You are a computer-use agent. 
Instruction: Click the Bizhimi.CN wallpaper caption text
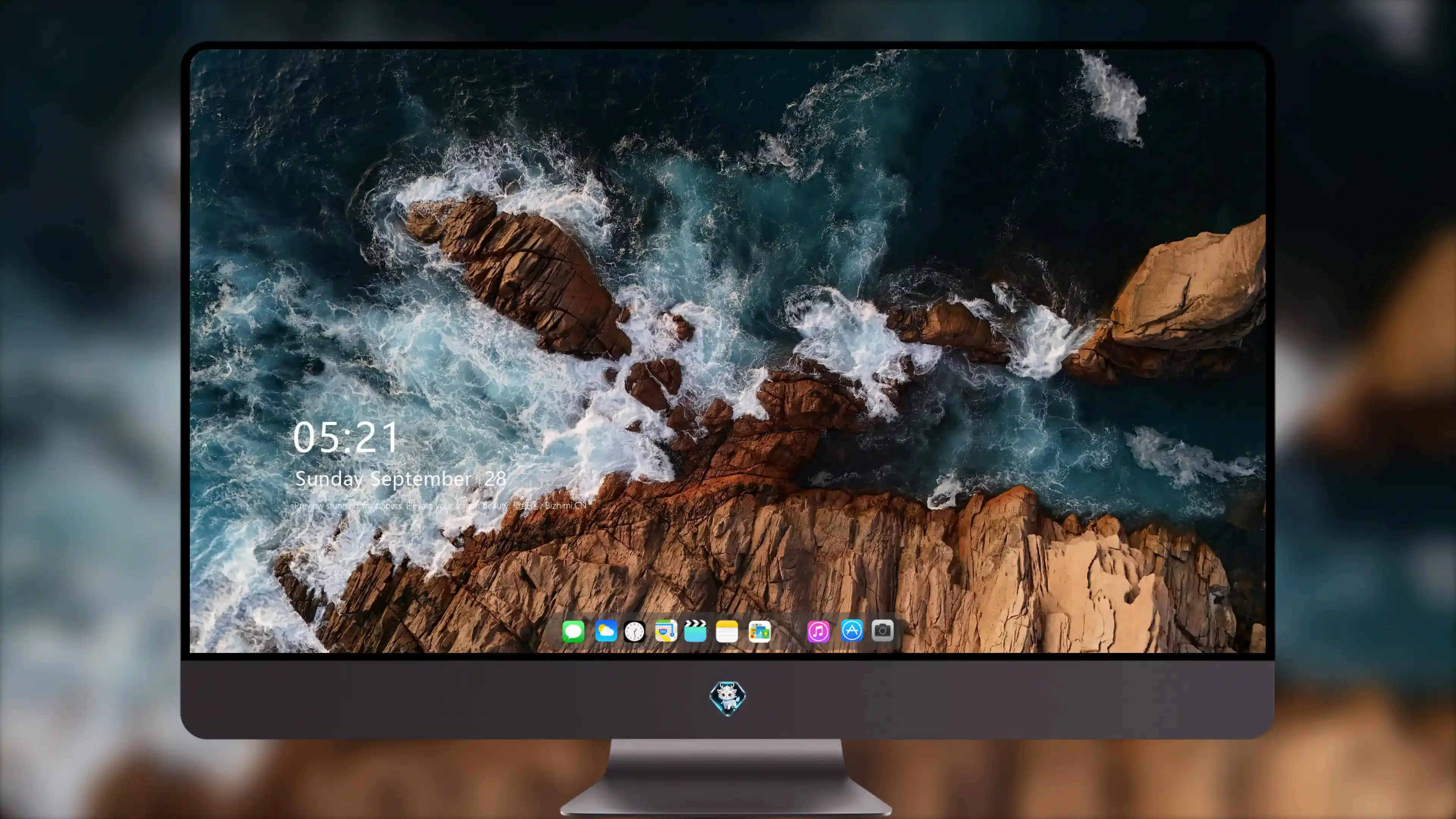[x=440, y=506]
